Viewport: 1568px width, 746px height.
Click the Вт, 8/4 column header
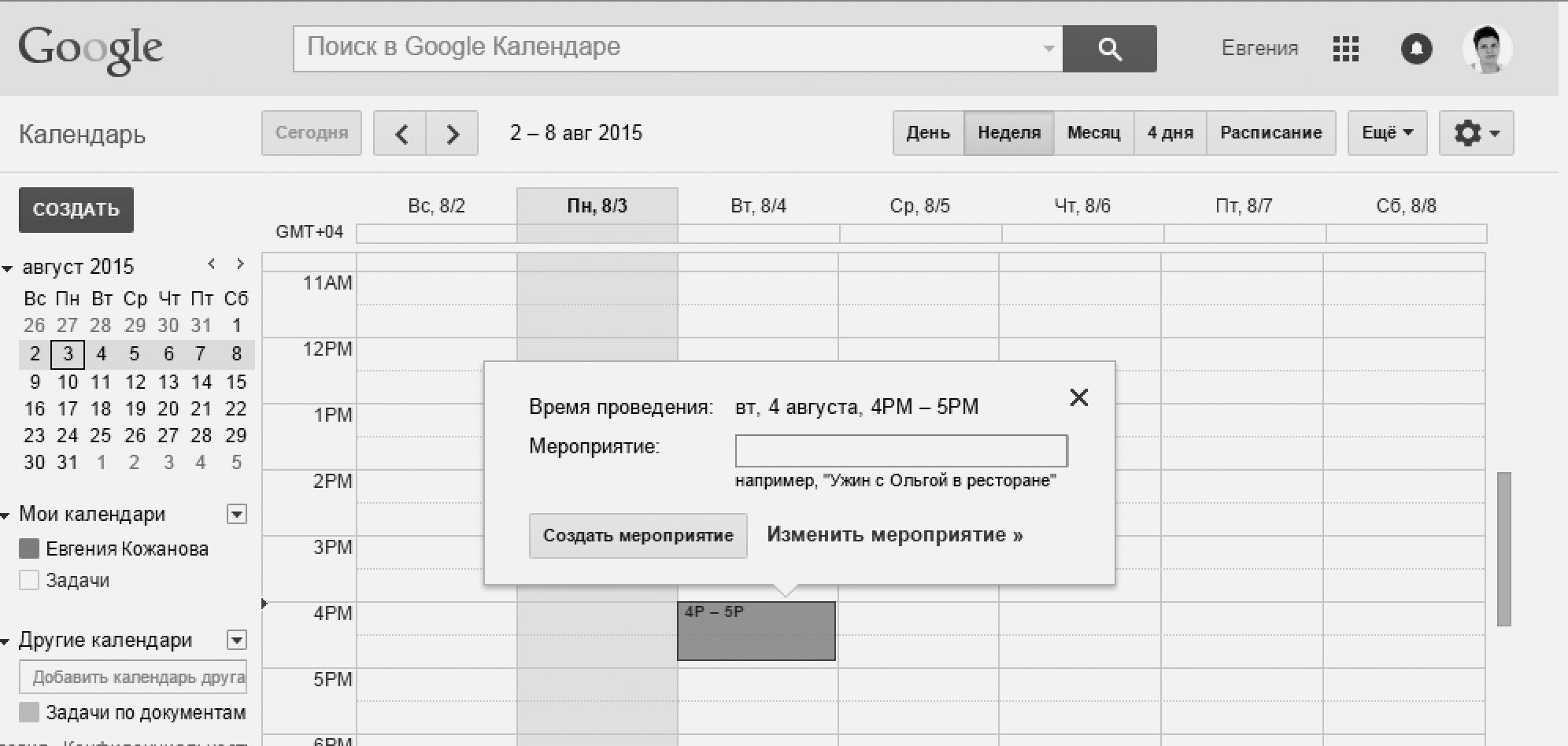pyautogui.click(x=759, y=206)
